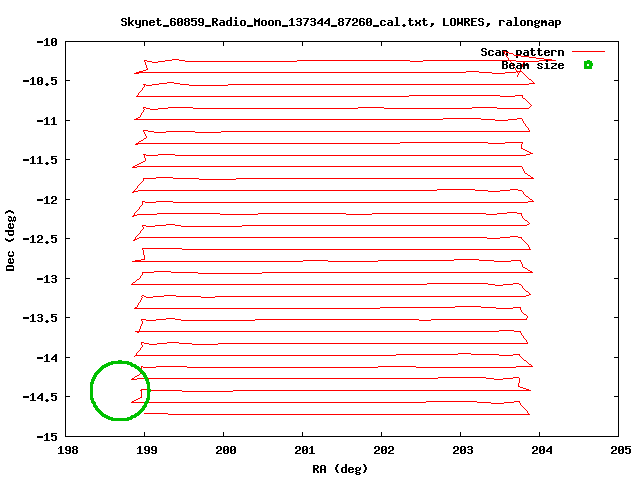Click the y-axis tick label -11

click(x=47, y=121)
